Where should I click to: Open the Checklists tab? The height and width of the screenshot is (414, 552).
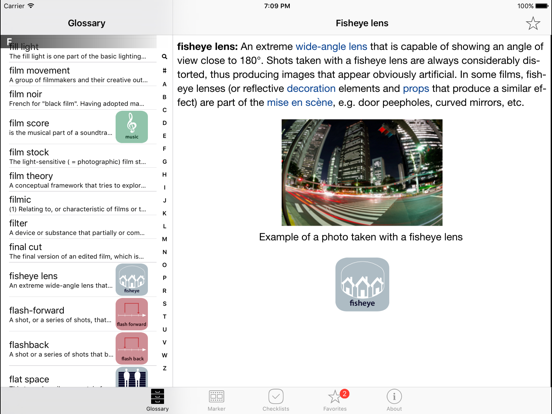(x=276, y=400)
